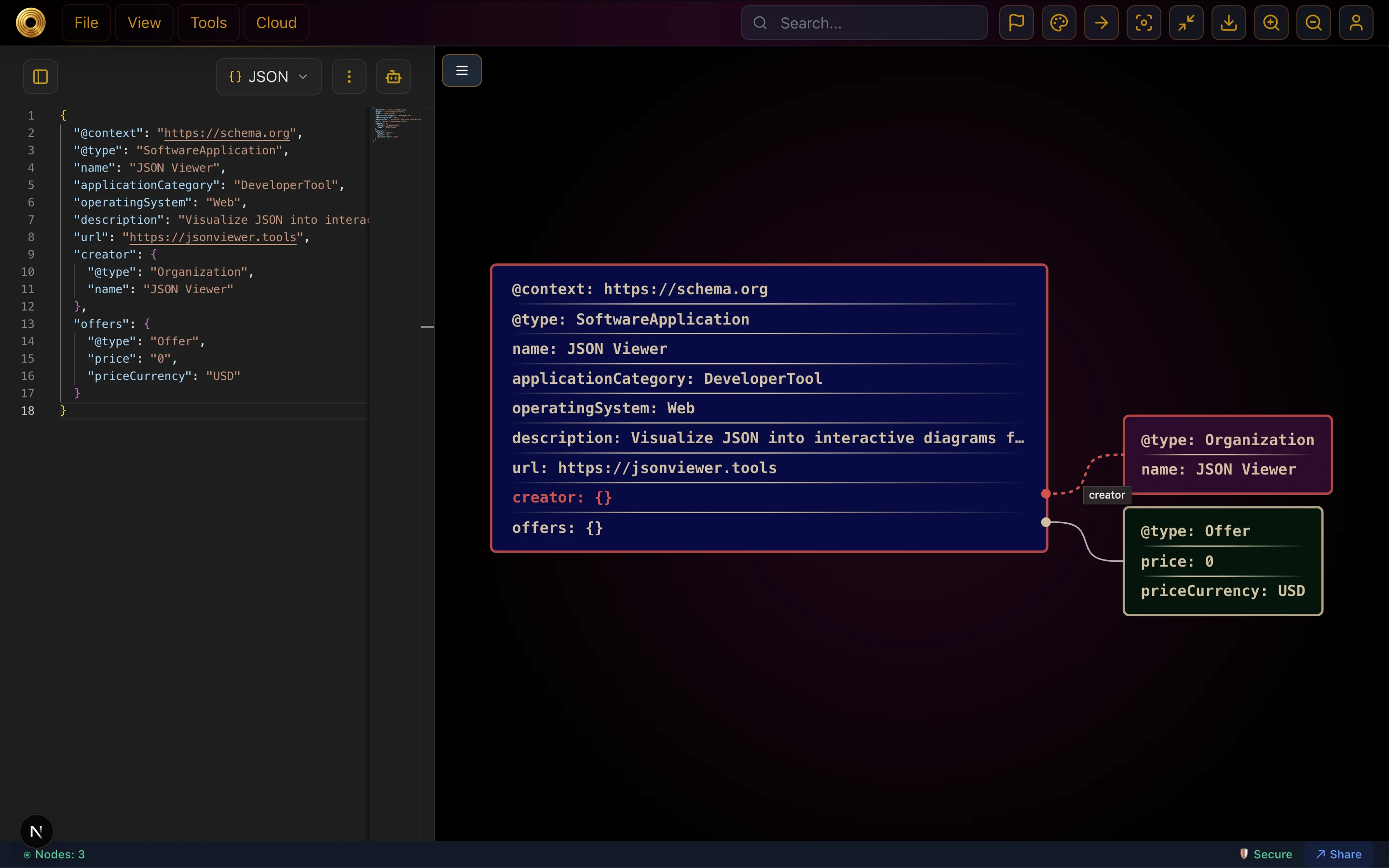
Task: Follow the https://schema.org link
Action: [226, 133]
